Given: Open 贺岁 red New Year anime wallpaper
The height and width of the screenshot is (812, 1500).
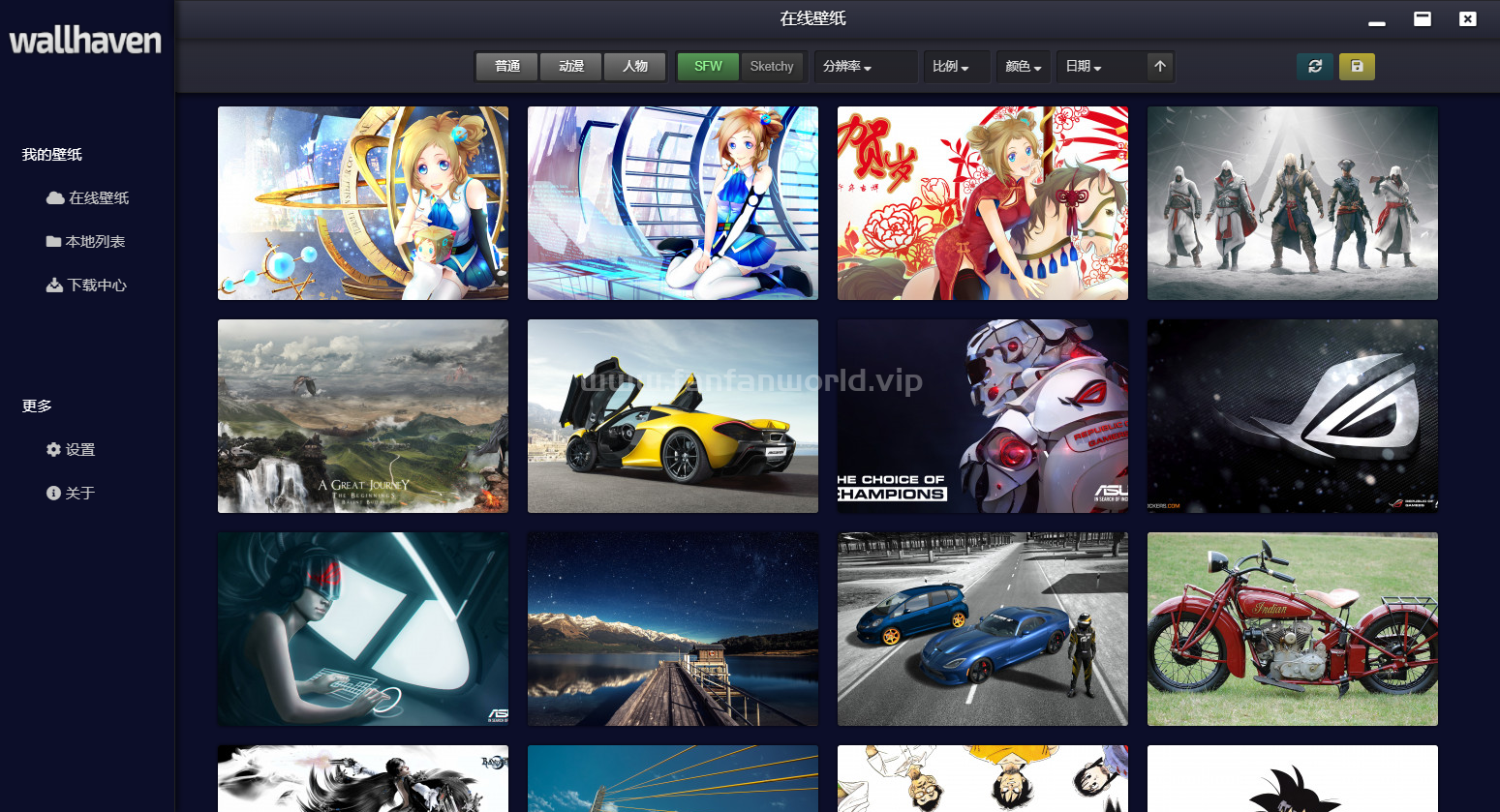Looking at the screenshot, I should (983, 203).
